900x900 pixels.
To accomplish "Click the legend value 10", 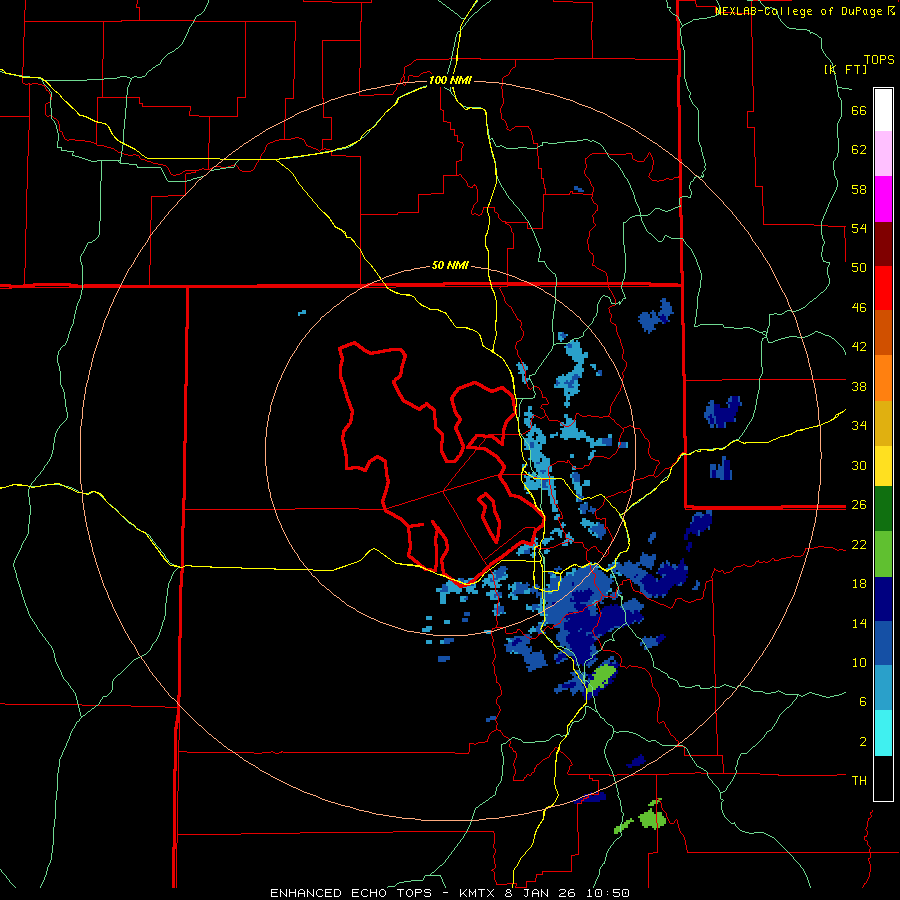I will 859,662.
